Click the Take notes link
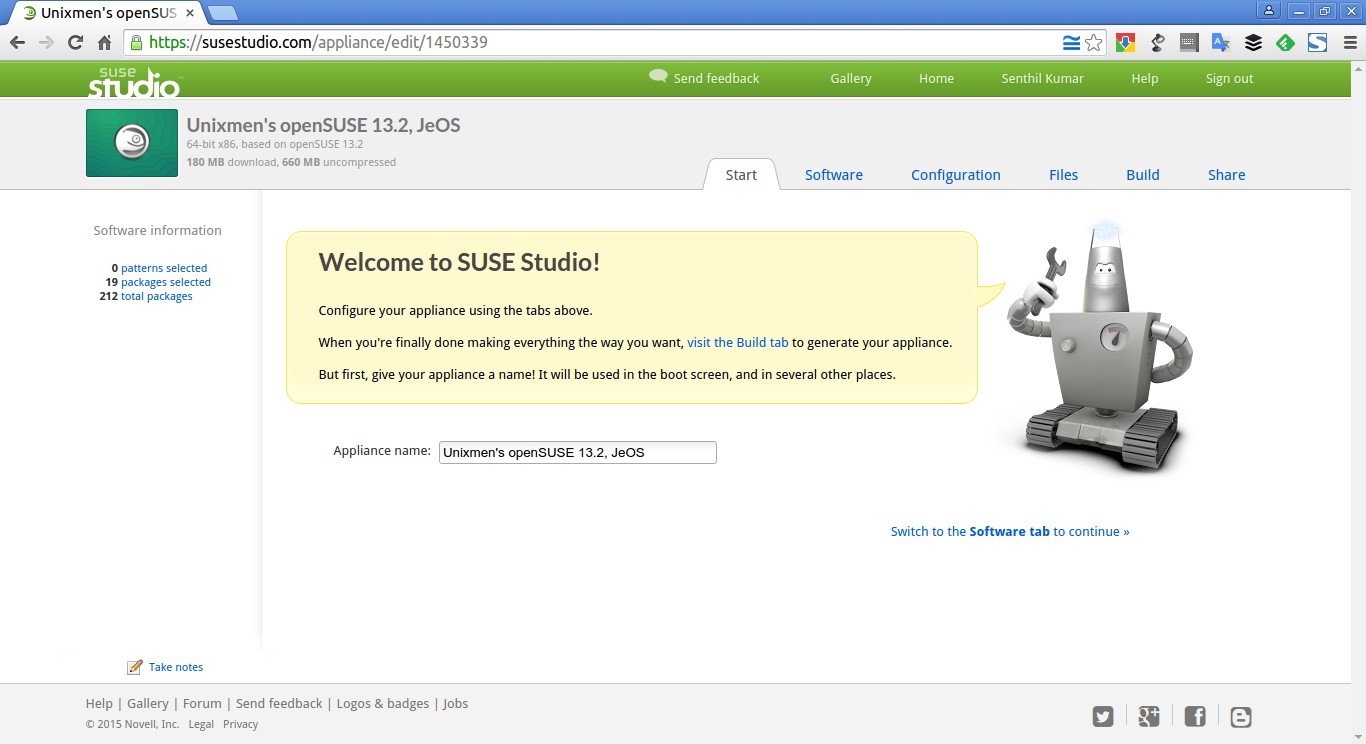 [x=176, y=667]
